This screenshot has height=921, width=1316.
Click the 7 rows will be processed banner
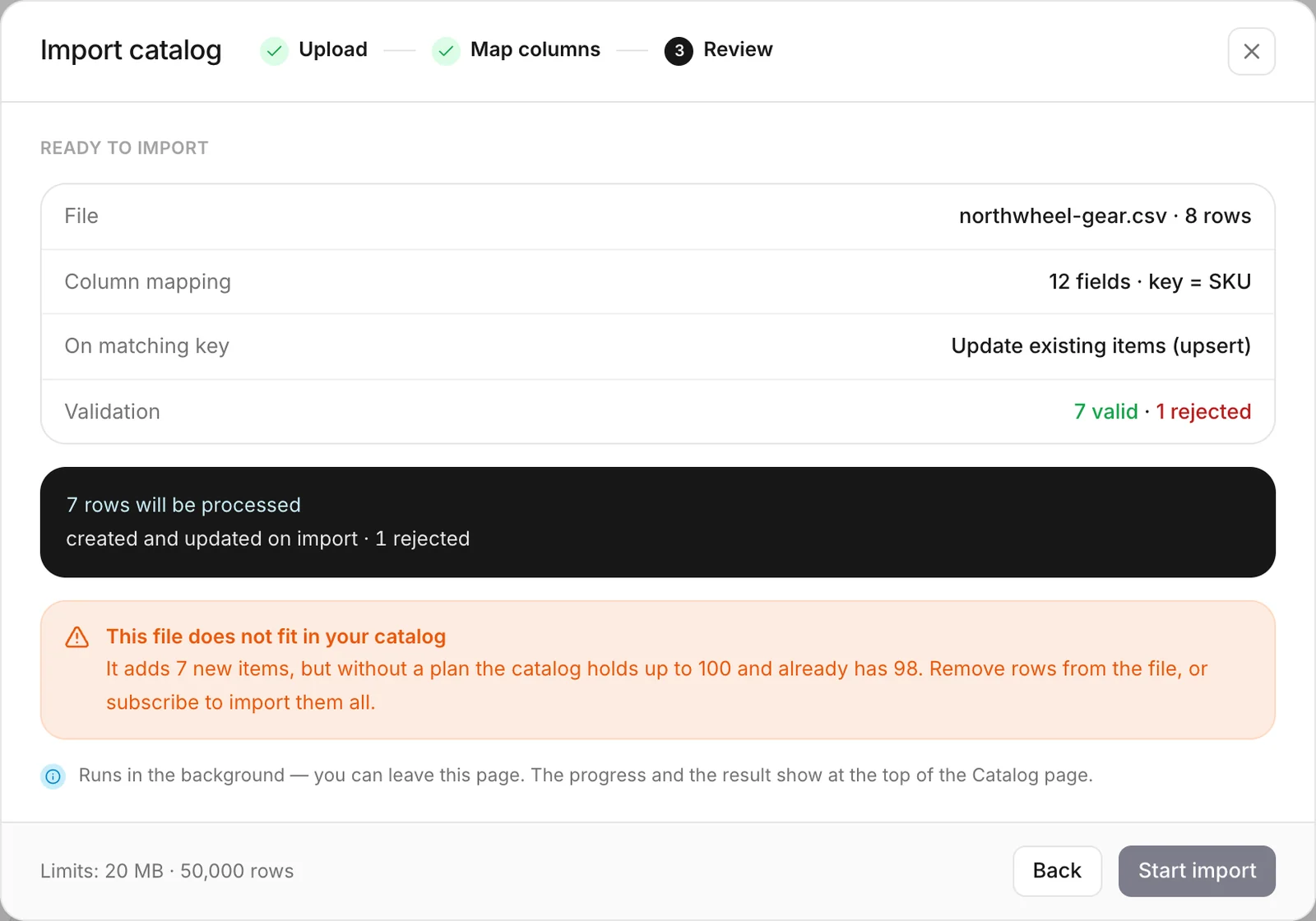658,522
